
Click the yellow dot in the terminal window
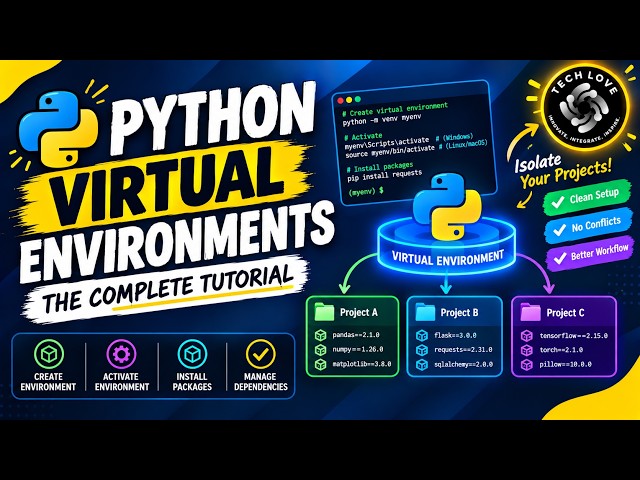pos(349,100)
